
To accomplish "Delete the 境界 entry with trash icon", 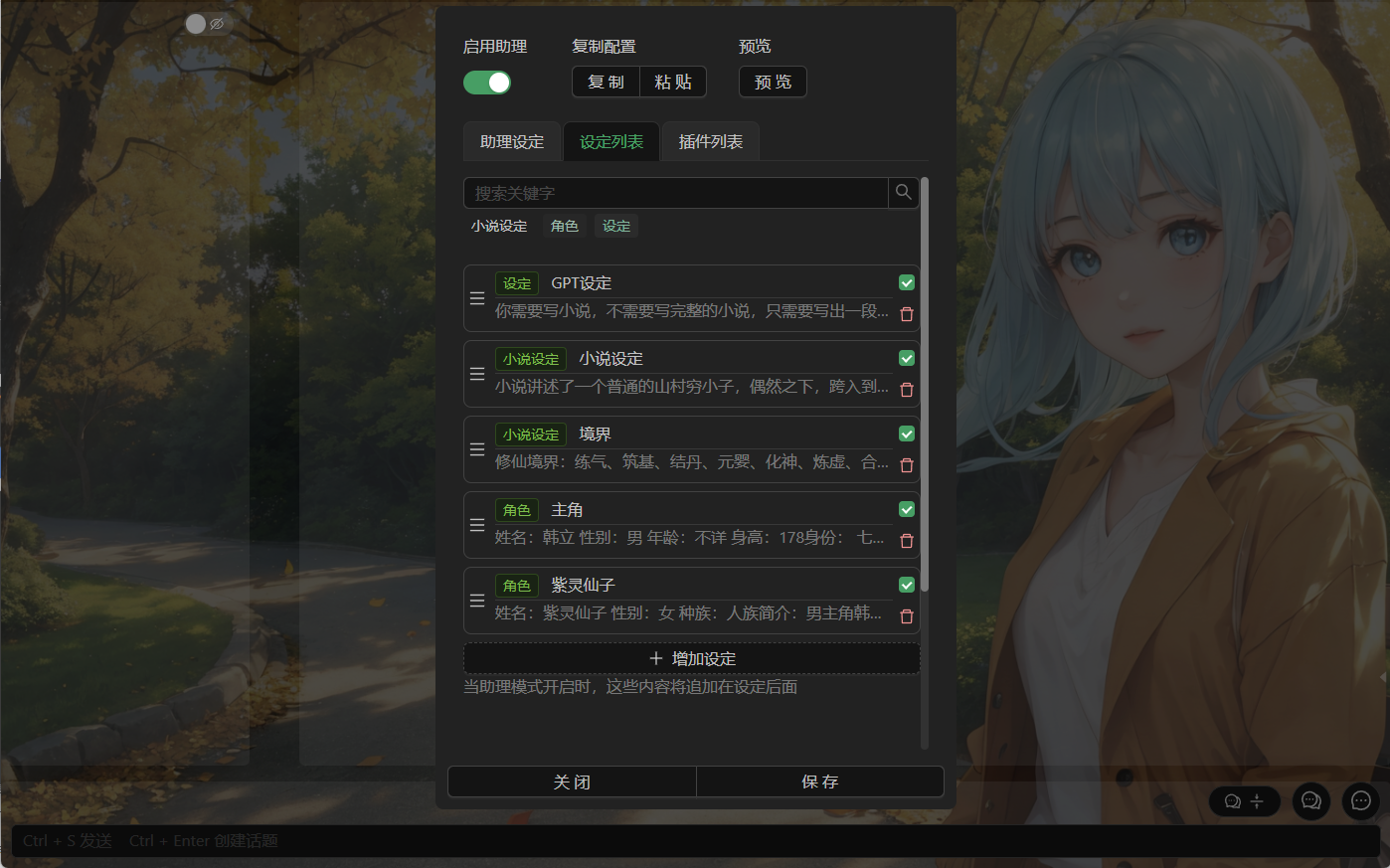I will coord(907,465).
